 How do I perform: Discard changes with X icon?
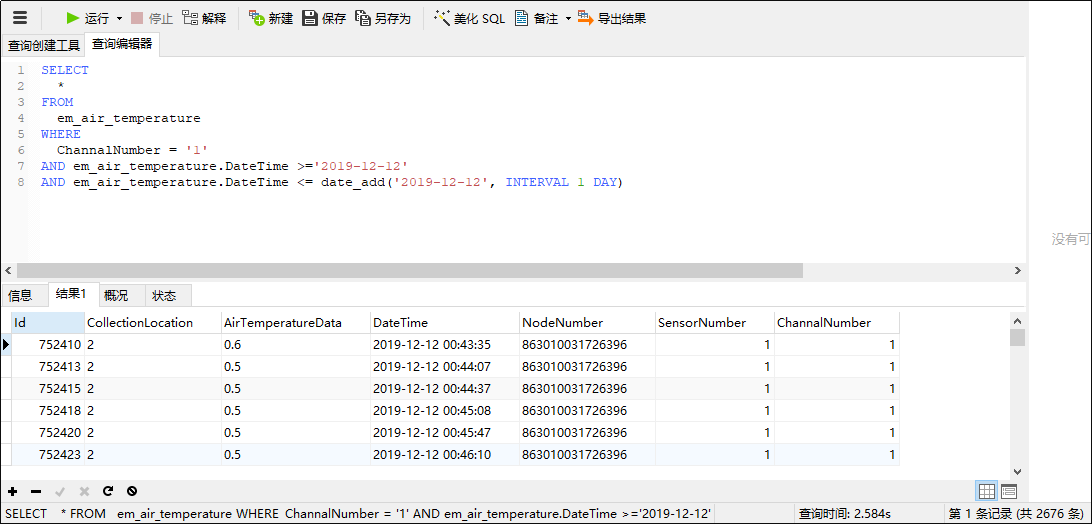point(84,491)
